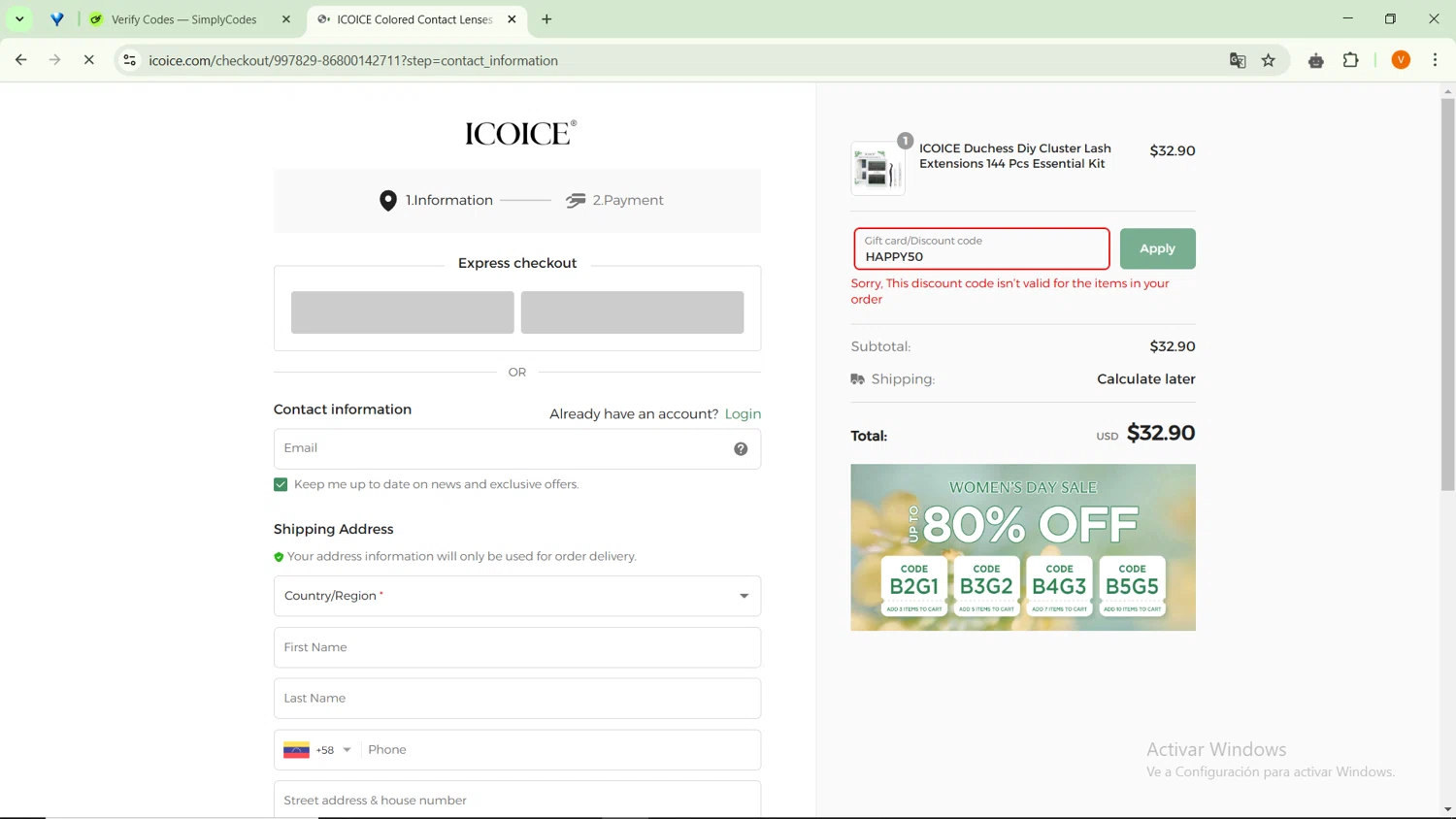The height and width of the screenshot is (819, 1456).
Task: Click the first express checkout button
Action: [403, 312]
